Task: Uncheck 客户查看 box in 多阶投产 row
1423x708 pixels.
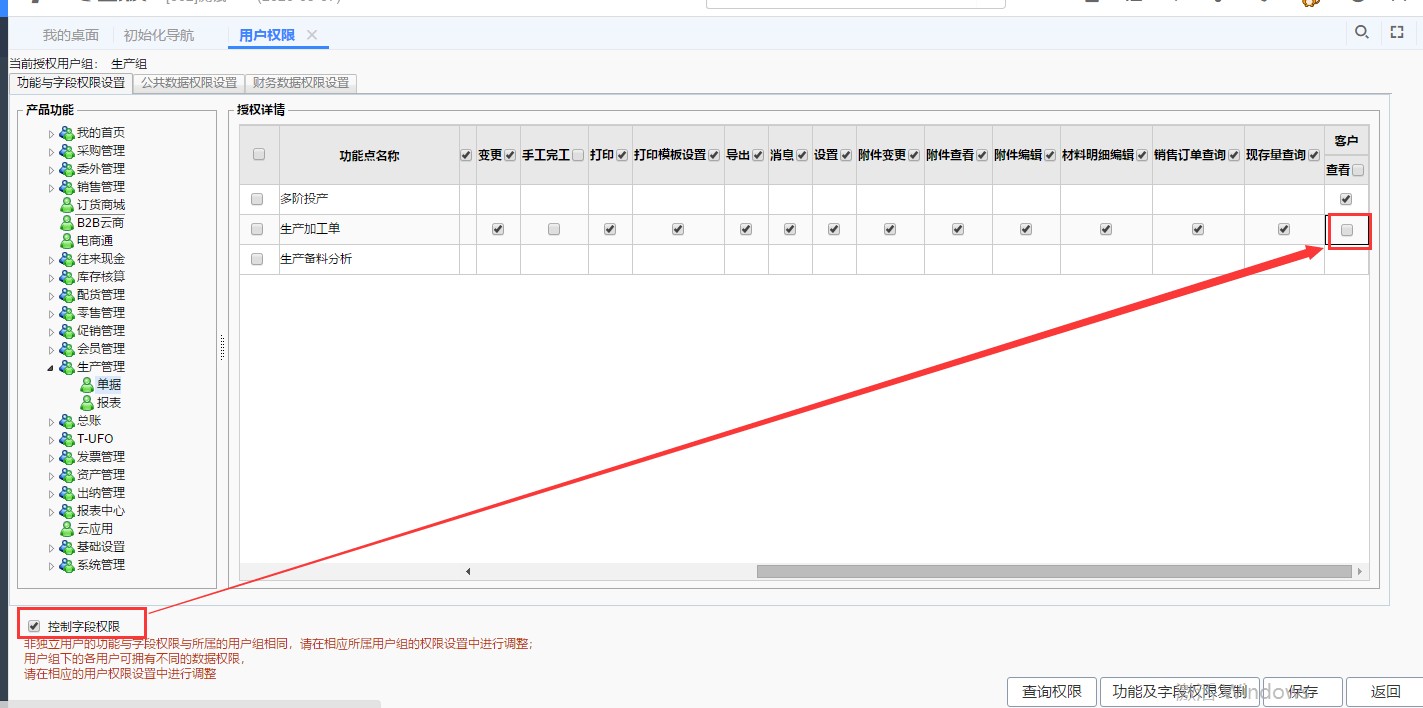Action: pos(1346,199)
